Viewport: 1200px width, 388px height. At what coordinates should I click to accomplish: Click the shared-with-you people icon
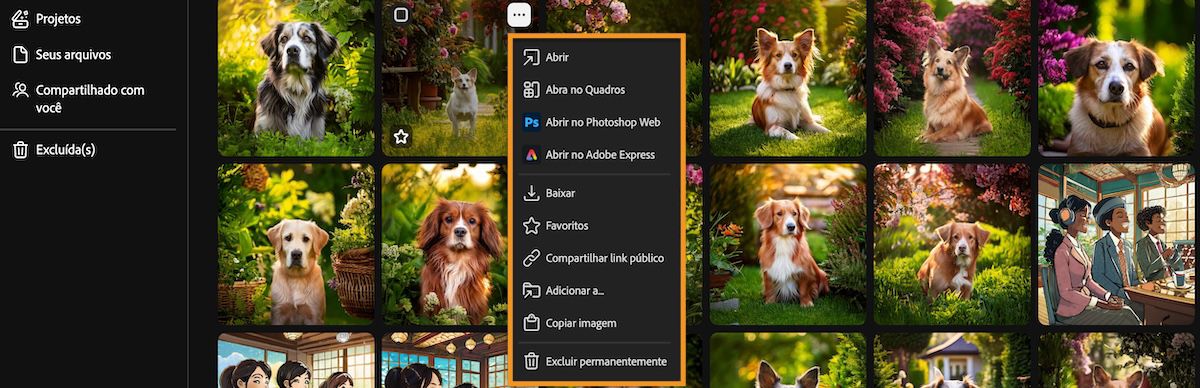point(20,90)
